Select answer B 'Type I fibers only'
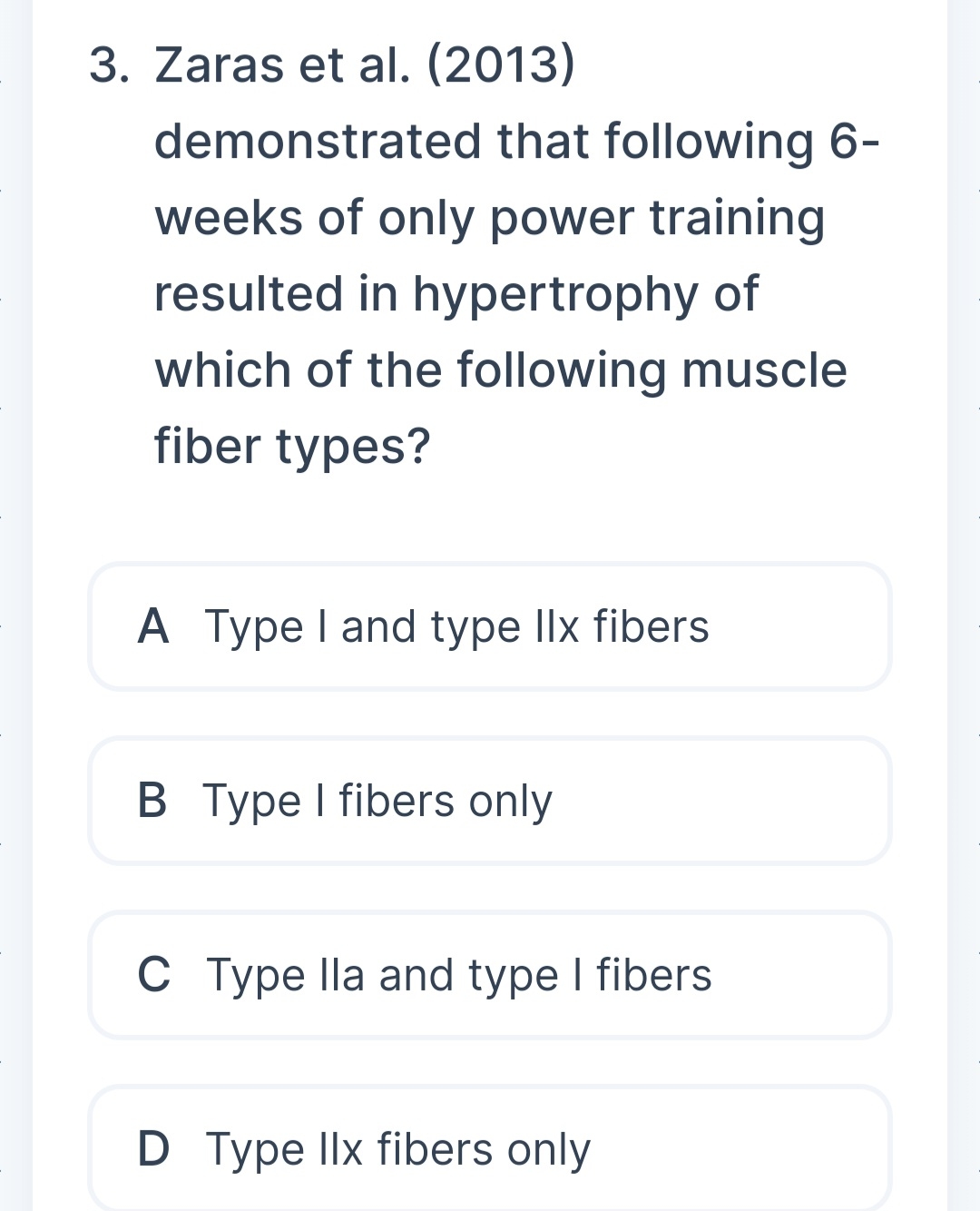This screenshot has height=1211, width=980. coord(490,801)
